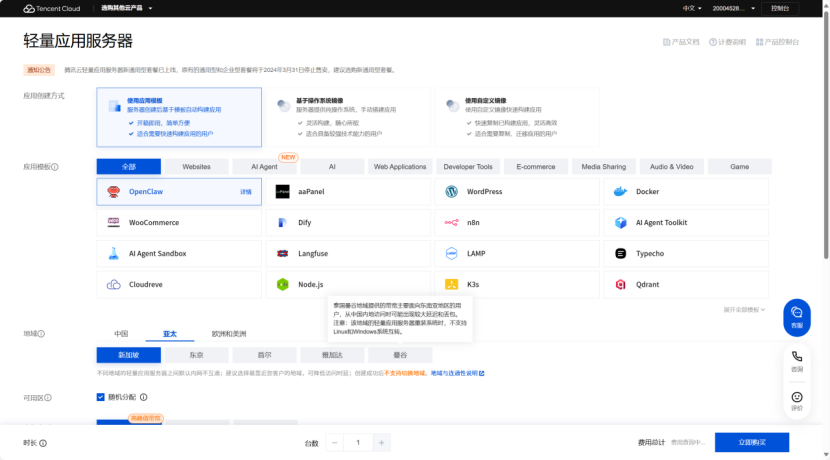Click the instance quantity input field

[x=357, y=442]
